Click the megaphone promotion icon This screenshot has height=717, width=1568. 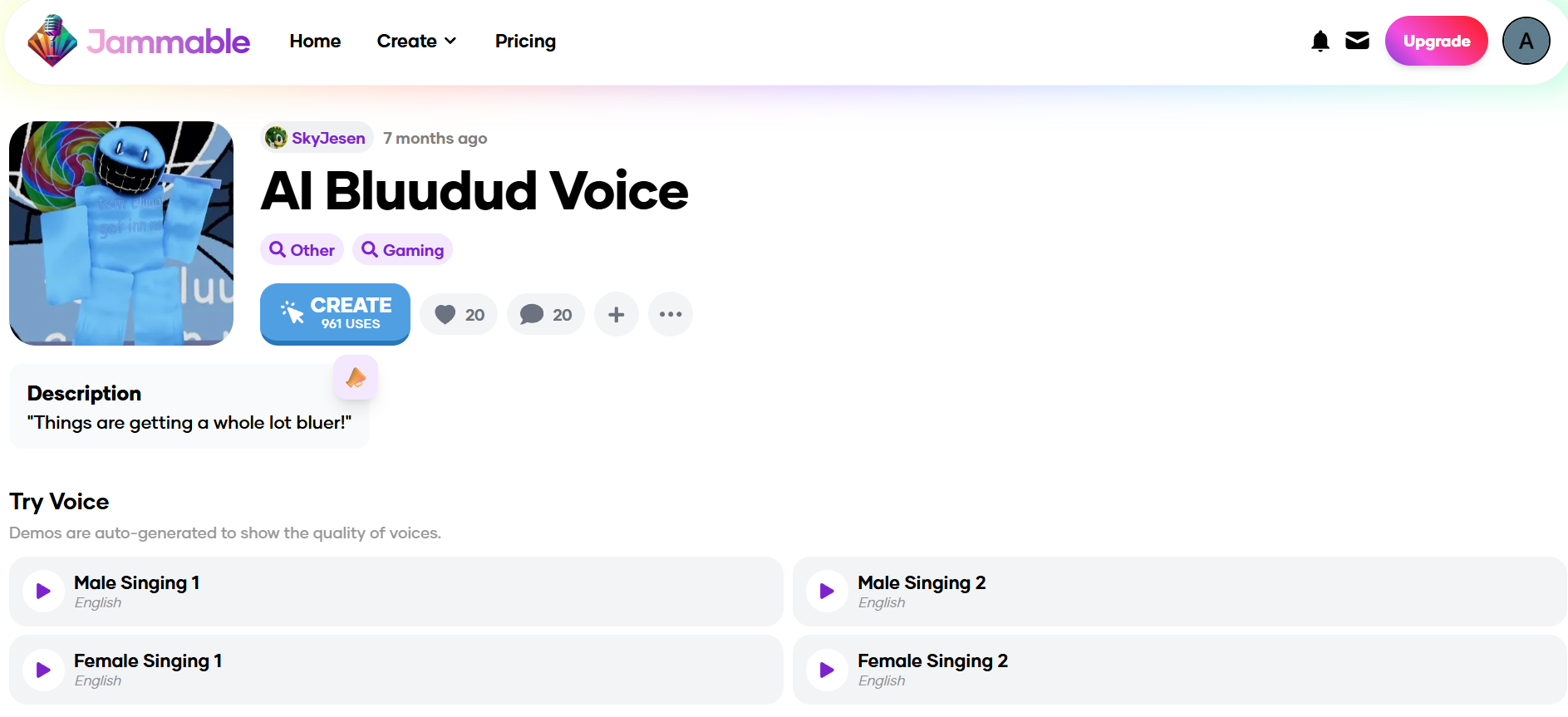(x=356, y=377)
